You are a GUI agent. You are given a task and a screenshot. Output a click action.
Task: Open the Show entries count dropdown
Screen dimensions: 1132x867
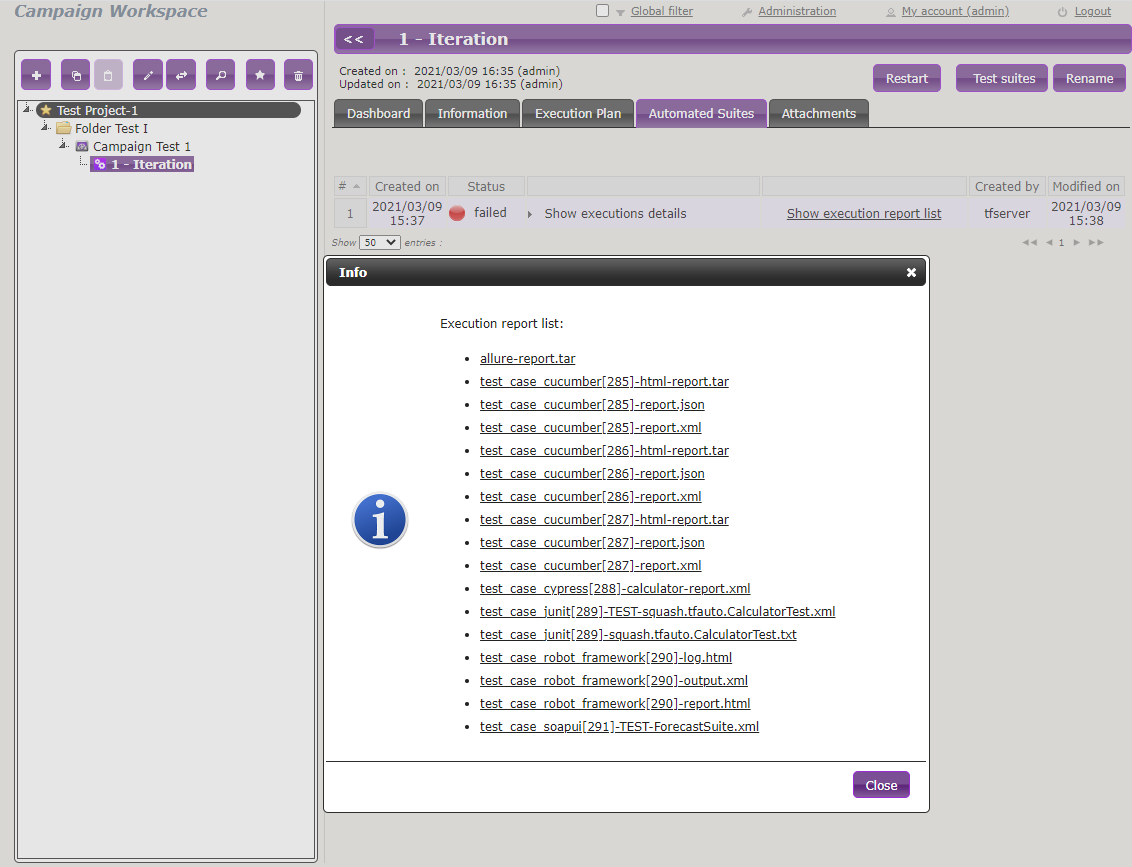click(x=380, y=243)
